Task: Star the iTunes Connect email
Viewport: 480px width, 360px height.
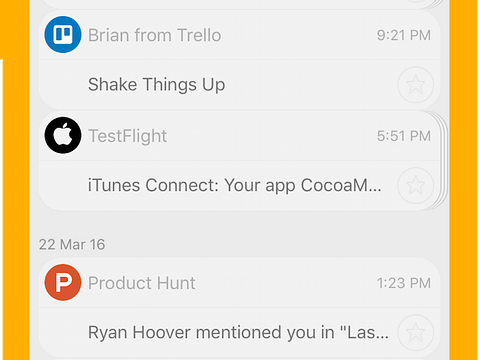Action: (416, 185)
